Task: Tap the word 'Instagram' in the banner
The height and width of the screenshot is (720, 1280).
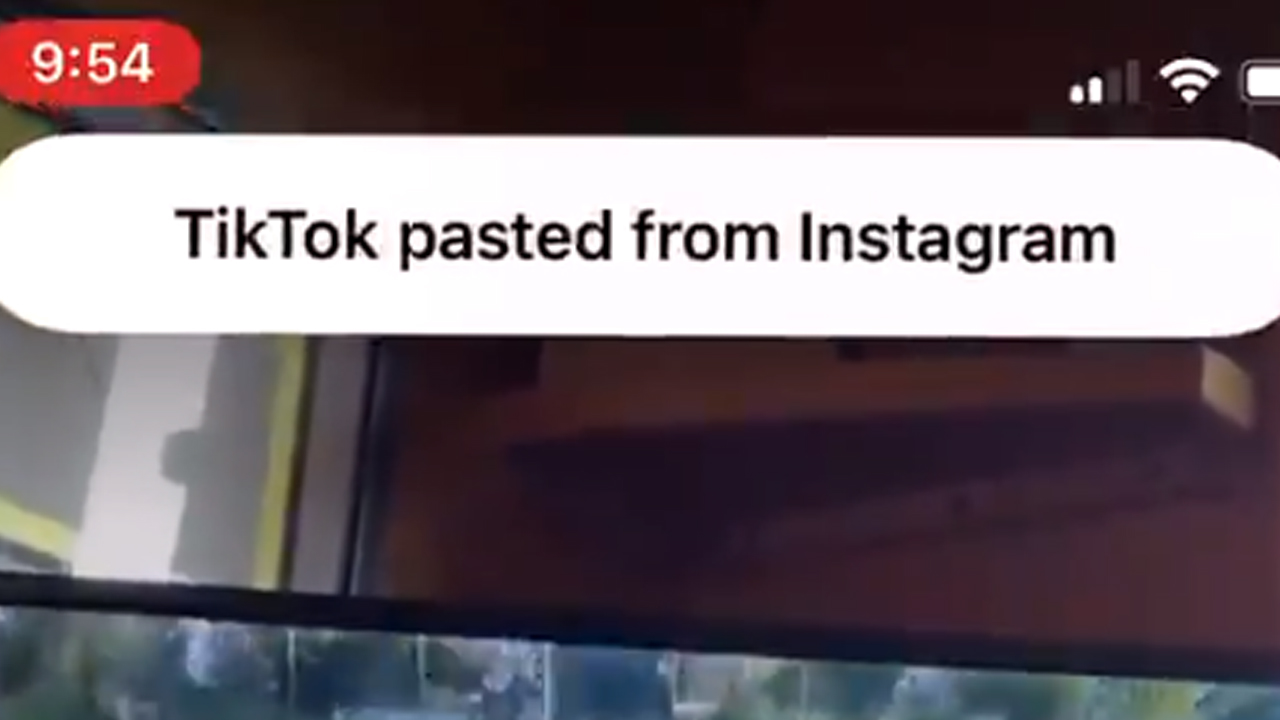Action: click(x=957, y=241)
